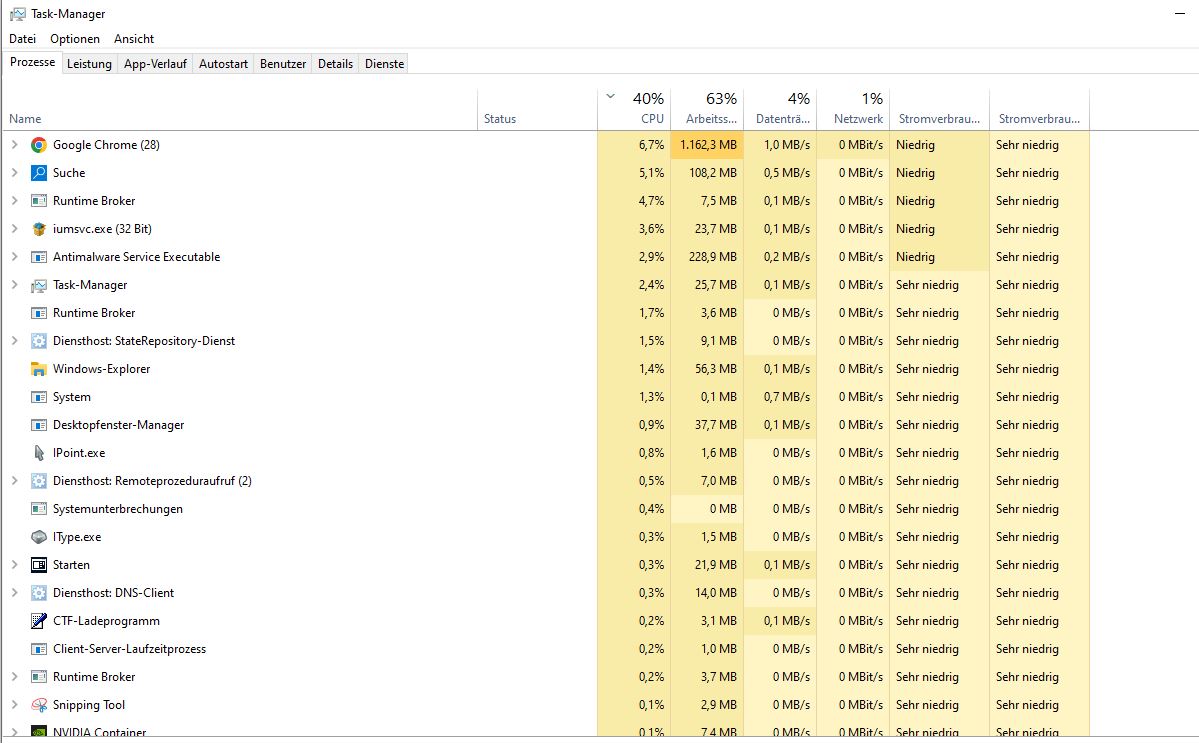This screenshot has width=1199, height=743.
Task: Click the Task-Manager process row icon
Action: click(x=39, y=285)
